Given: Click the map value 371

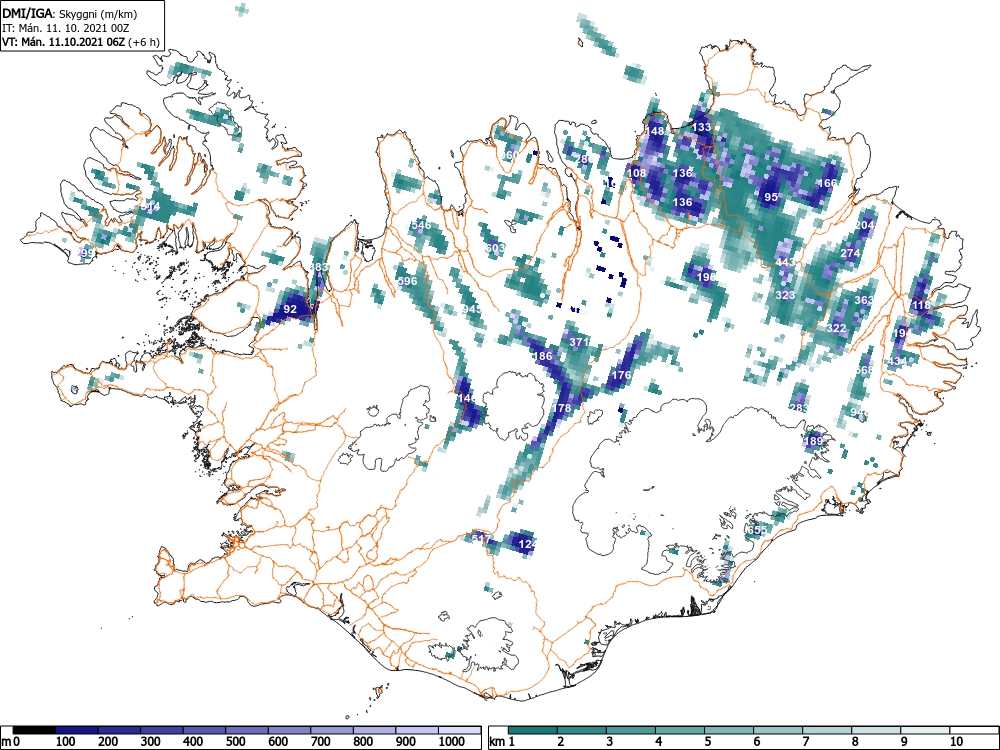Looking at the screenshot, I should [579, 342].
